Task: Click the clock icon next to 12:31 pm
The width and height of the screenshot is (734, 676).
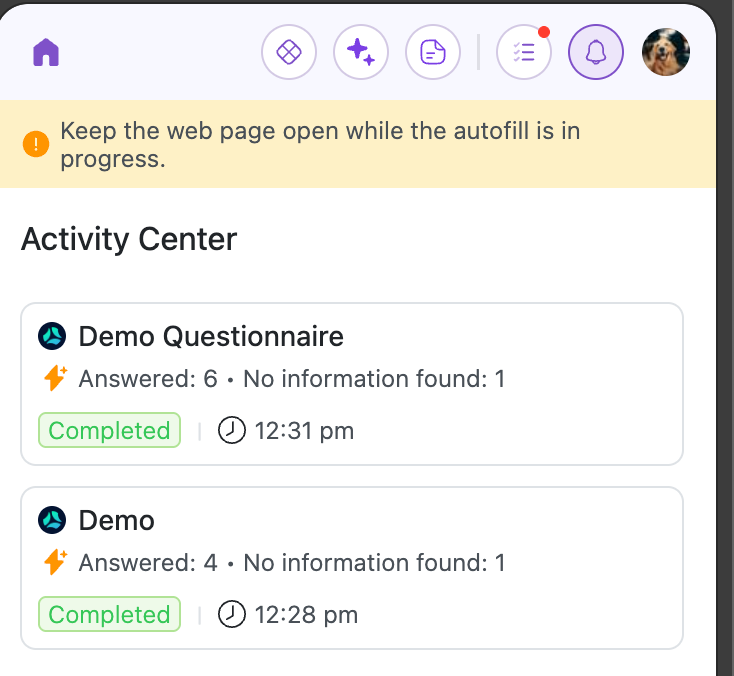Action: click(x=231, y=431)
